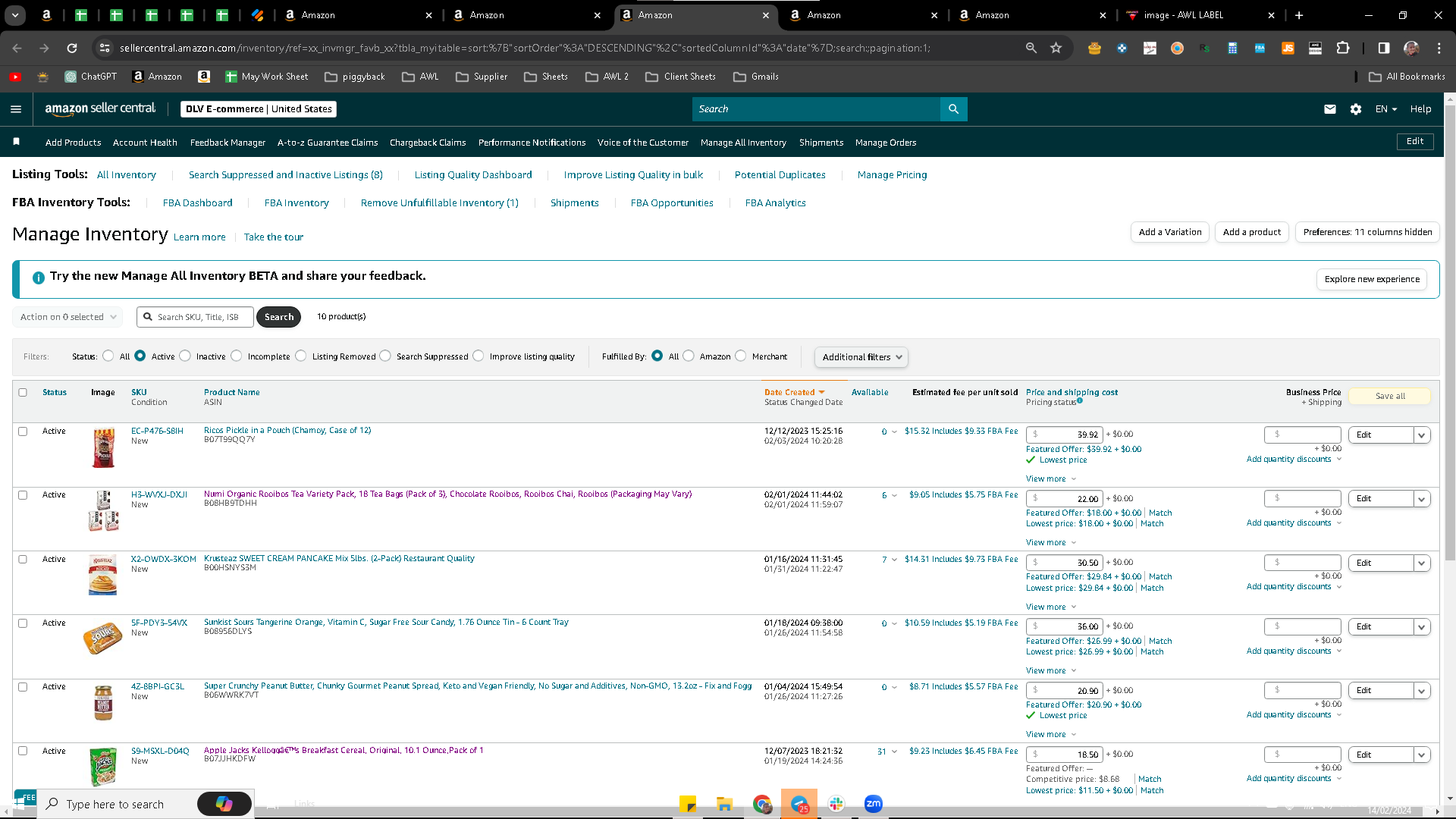
Task: Click the Status column header
Action: click(55, 392)
